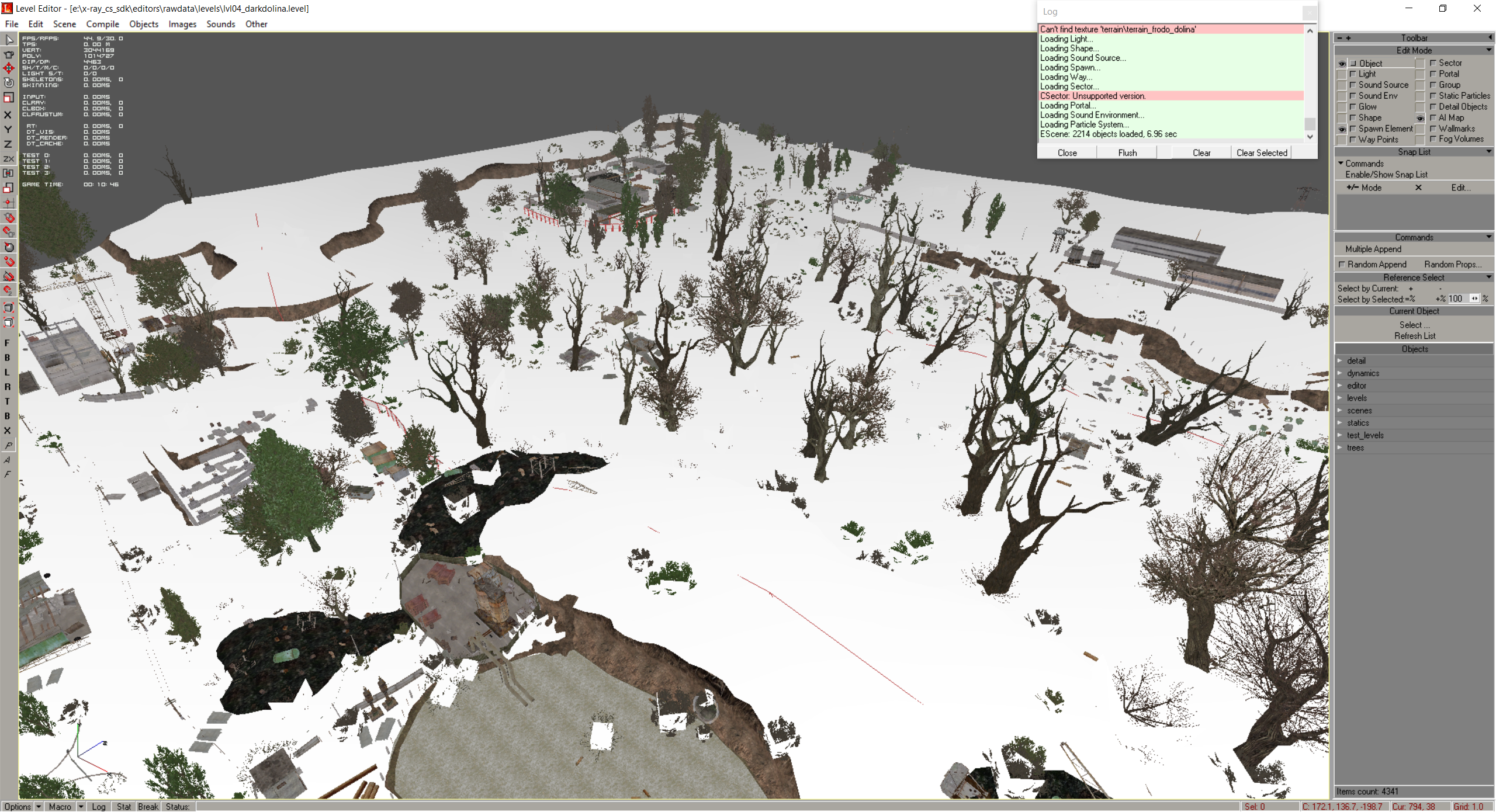The image size is (1496, 812).
Task: Select the arrow Select tool
Action: (x=9, y=40)
